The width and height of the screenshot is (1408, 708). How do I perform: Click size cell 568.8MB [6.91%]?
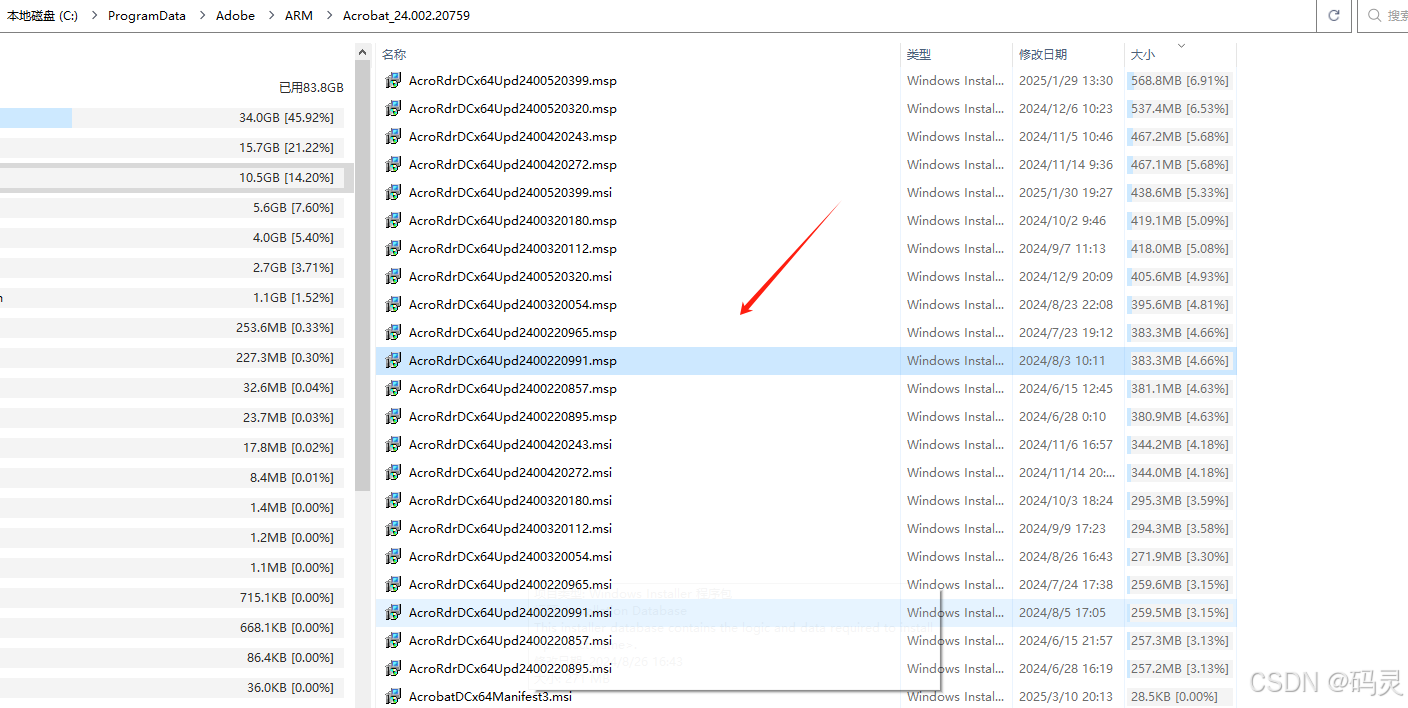[x=1180, y=81]
